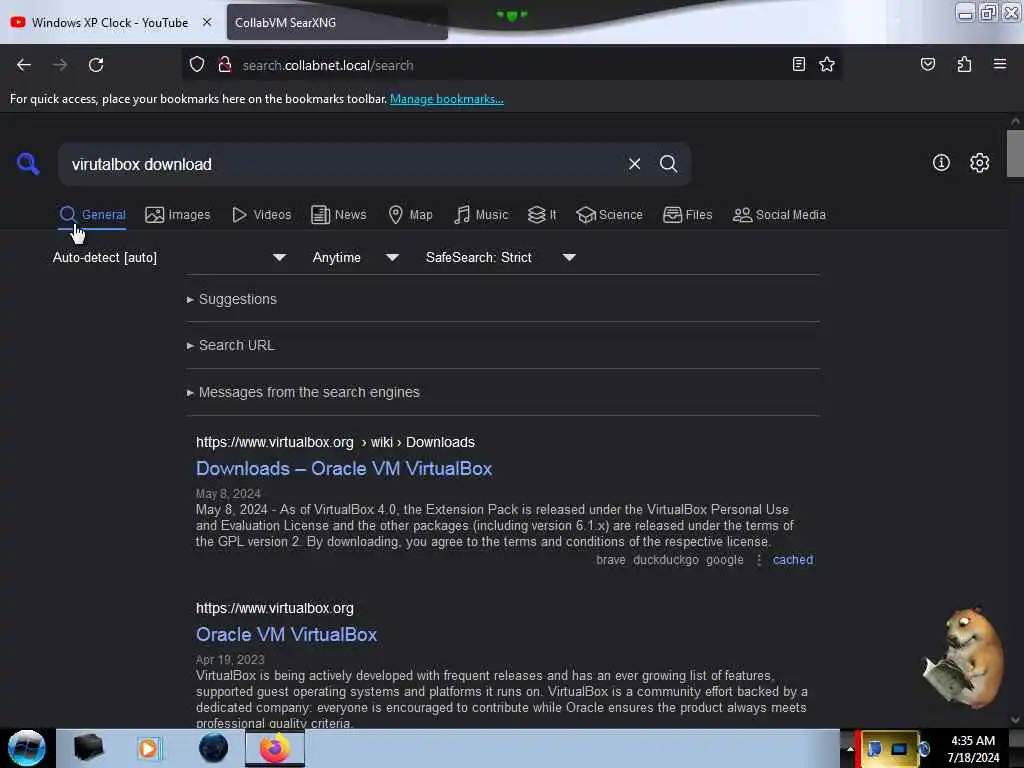
Task: Switch to Images search category
Action: click(x=178, y=215)
